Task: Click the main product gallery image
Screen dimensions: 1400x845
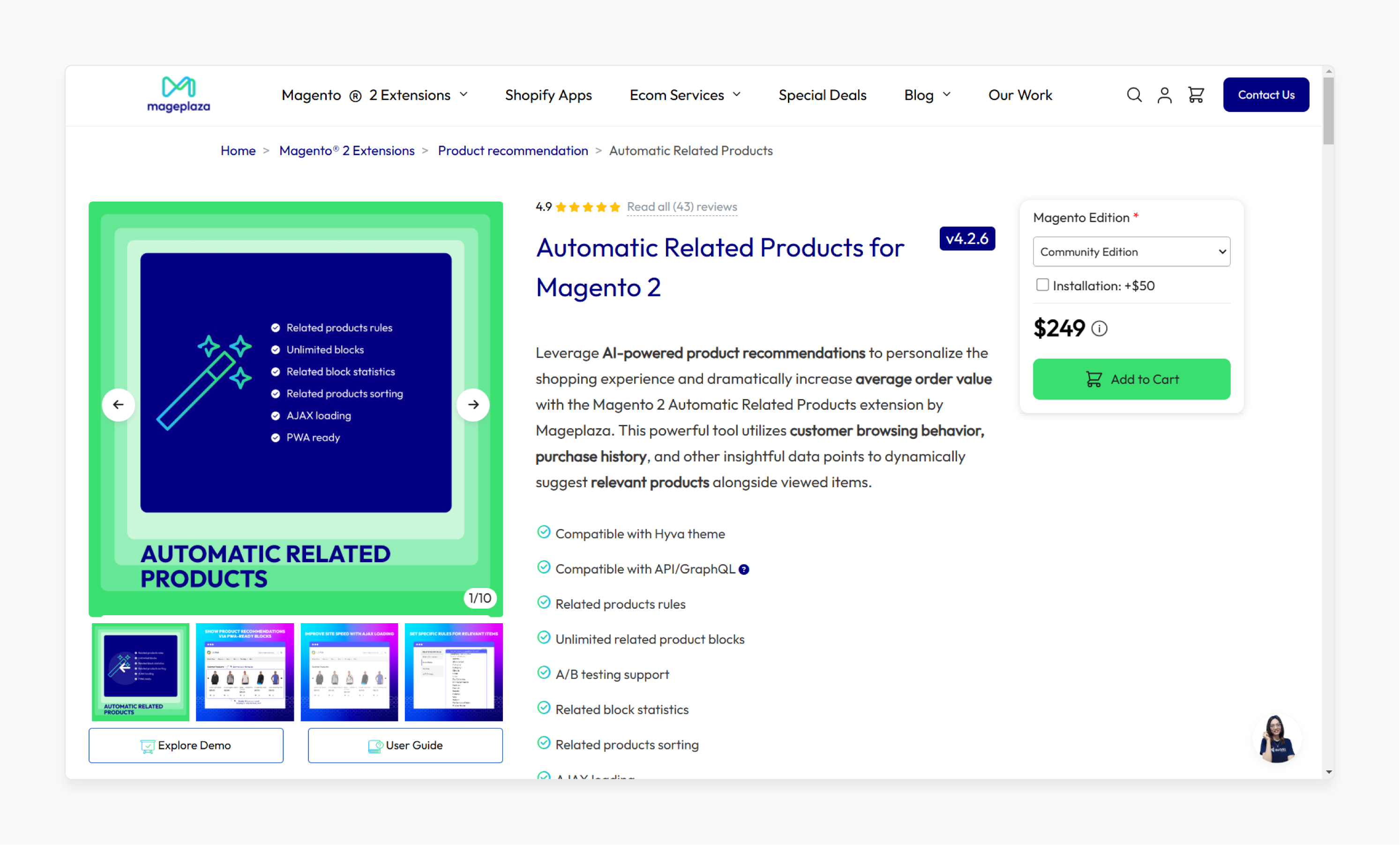Action: pyautogui.click(x=295, y=408)
